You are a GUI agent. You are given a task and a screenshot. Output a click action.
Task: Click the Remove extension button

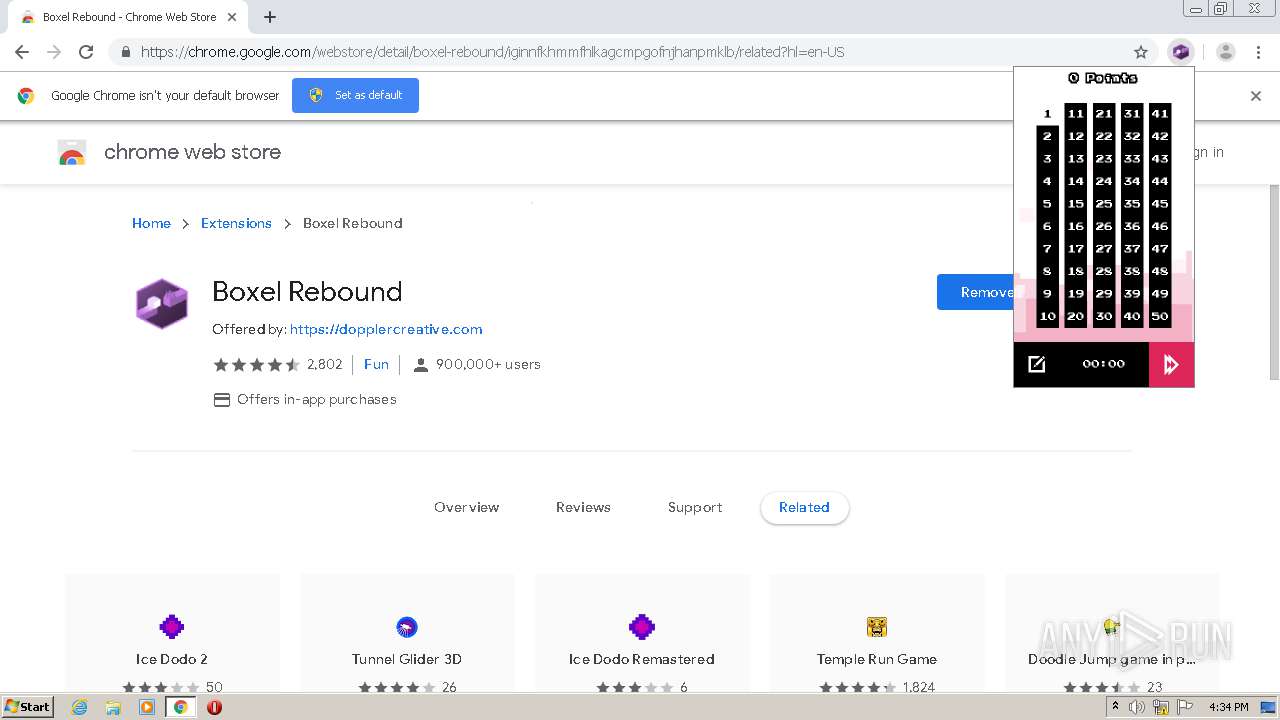975,292
